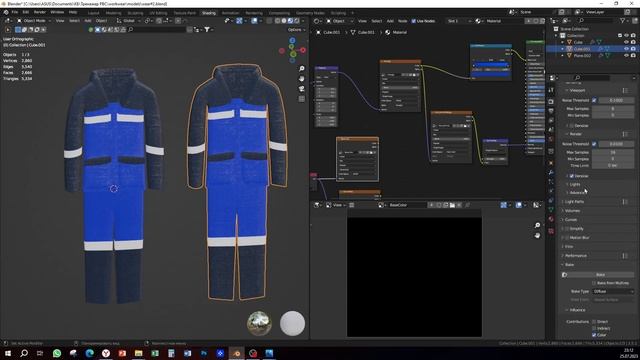This screenshot has height=360, width=640.
Task: Expand the Performance panel
Action: point(576,256)
